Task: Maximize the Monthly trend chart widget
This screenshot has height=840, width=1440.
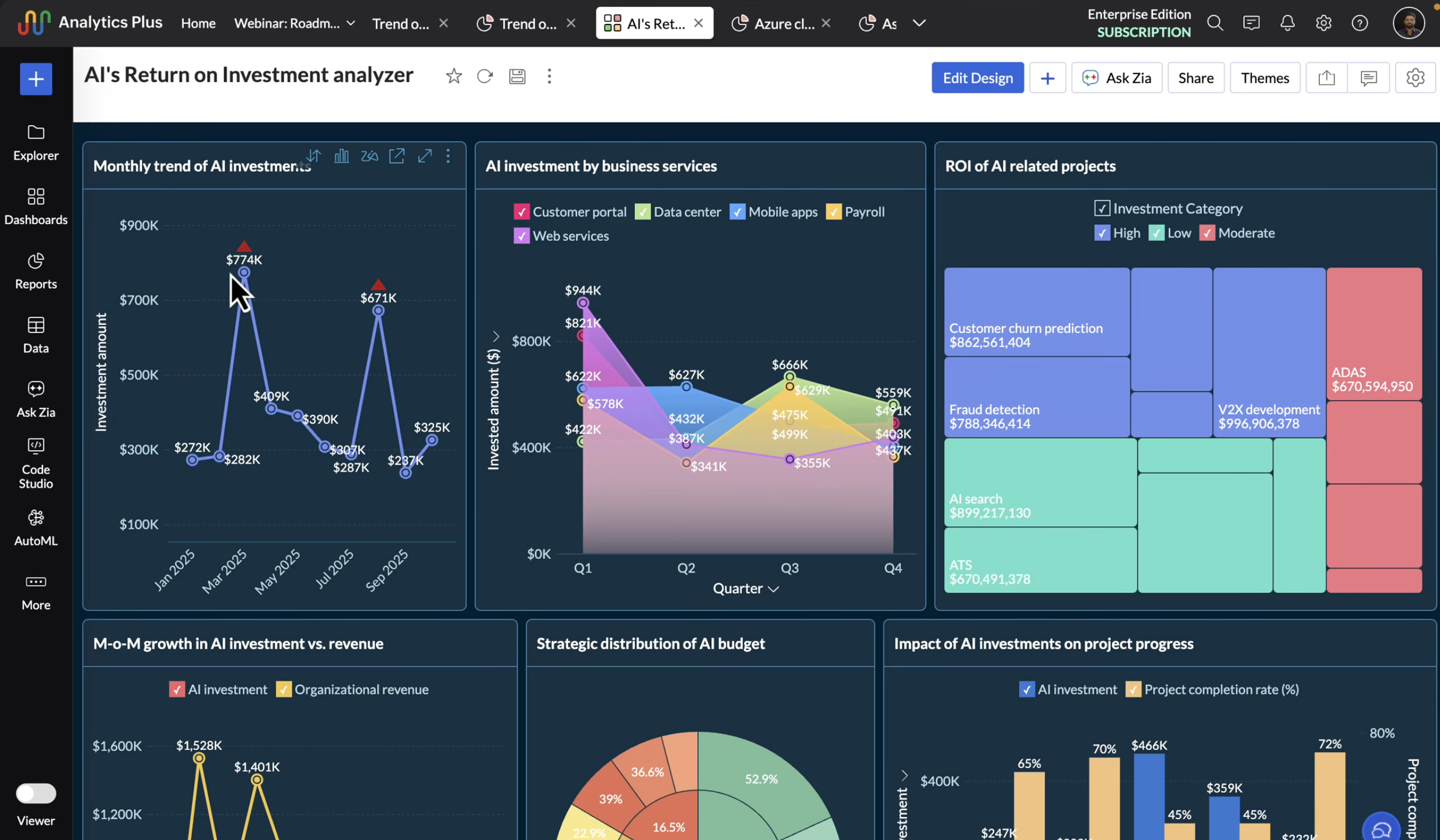Action: pos(425,156)
